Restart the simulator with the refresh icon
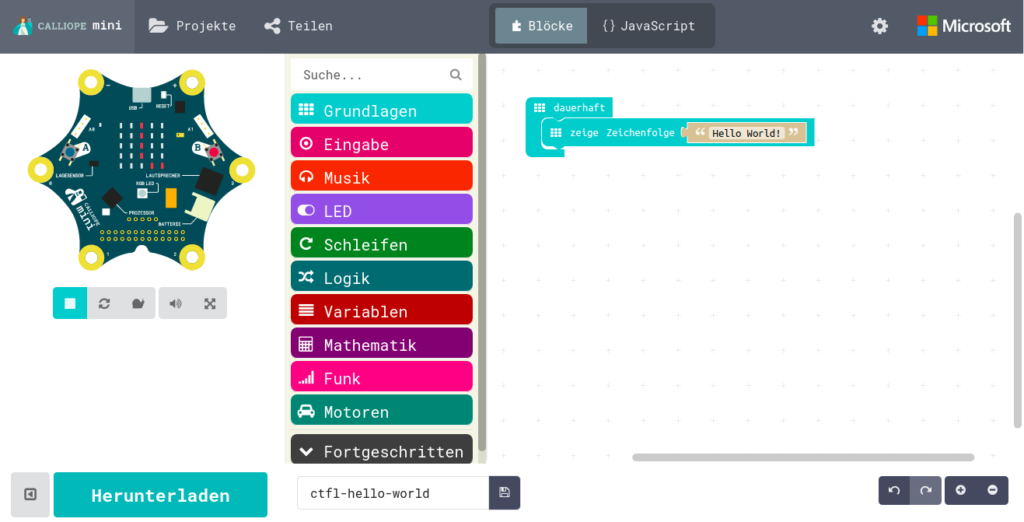 (104, 303)
